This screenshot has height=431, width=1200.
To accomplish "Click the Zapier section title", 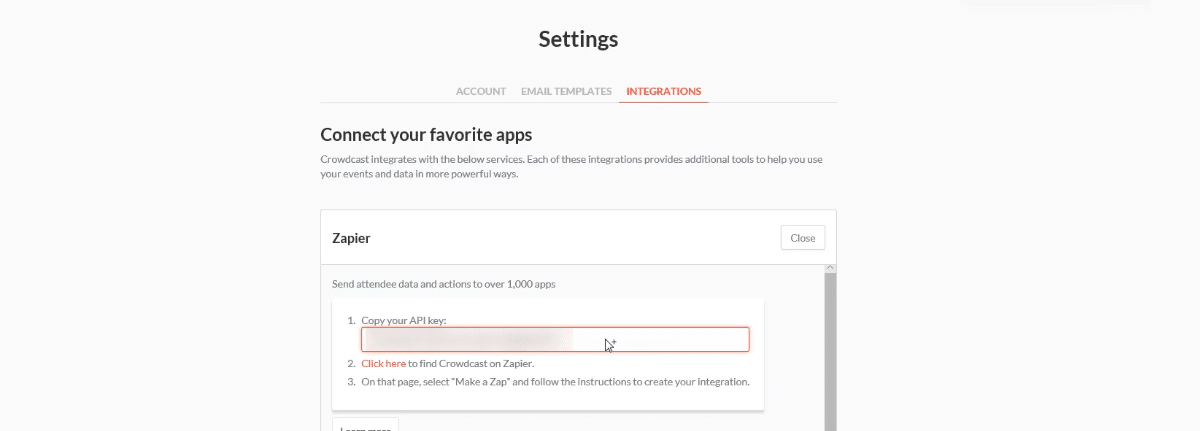I will point(351,238).
